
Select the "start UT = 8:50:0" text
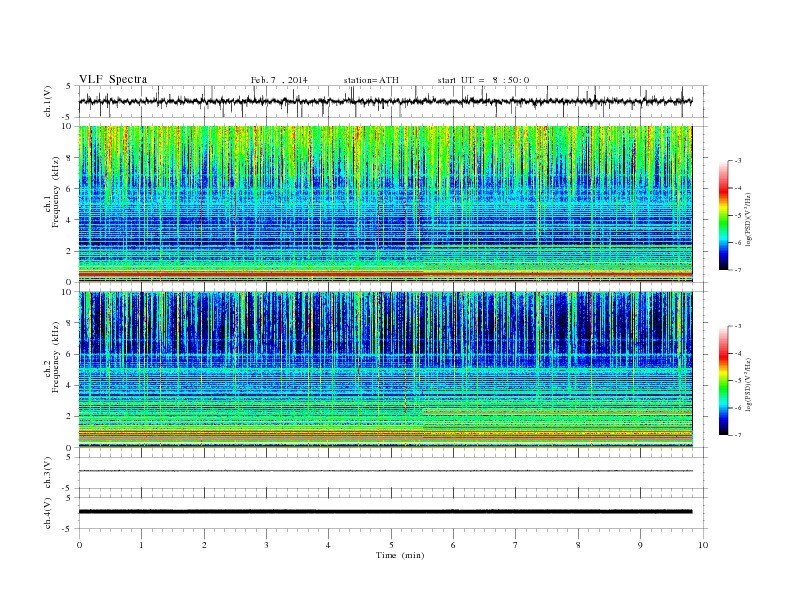click(x=483, y=80)
